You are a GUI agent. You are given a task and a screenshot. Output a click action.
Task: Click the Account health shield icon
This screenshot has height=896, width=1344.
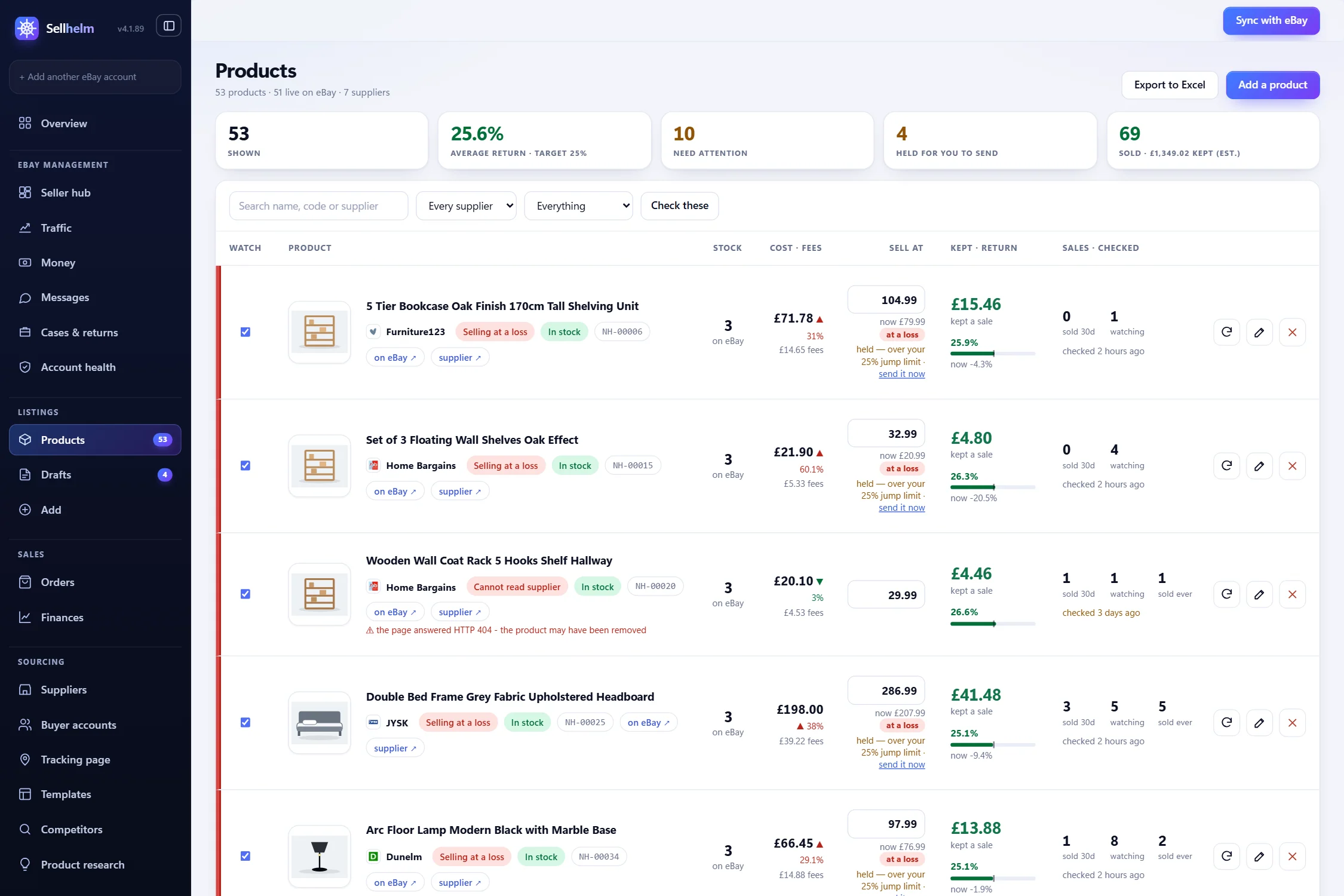[25, 367]
